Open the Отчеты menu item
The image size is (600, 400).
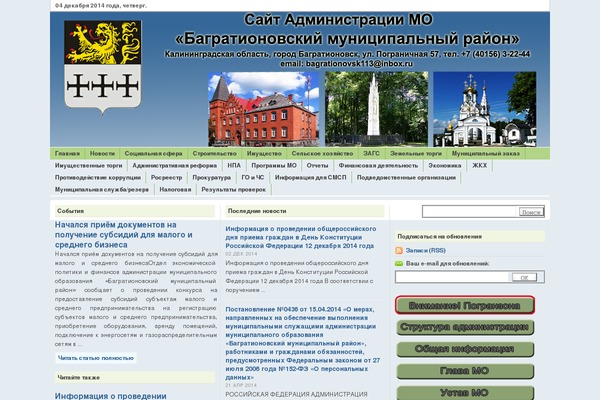pos(317,165)
